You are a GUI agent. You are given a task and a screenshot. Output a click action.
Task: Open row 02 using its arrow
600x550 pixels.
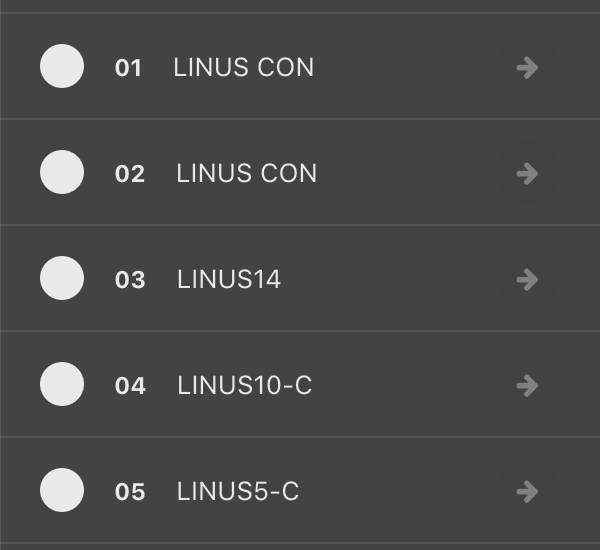coord(527,174)
